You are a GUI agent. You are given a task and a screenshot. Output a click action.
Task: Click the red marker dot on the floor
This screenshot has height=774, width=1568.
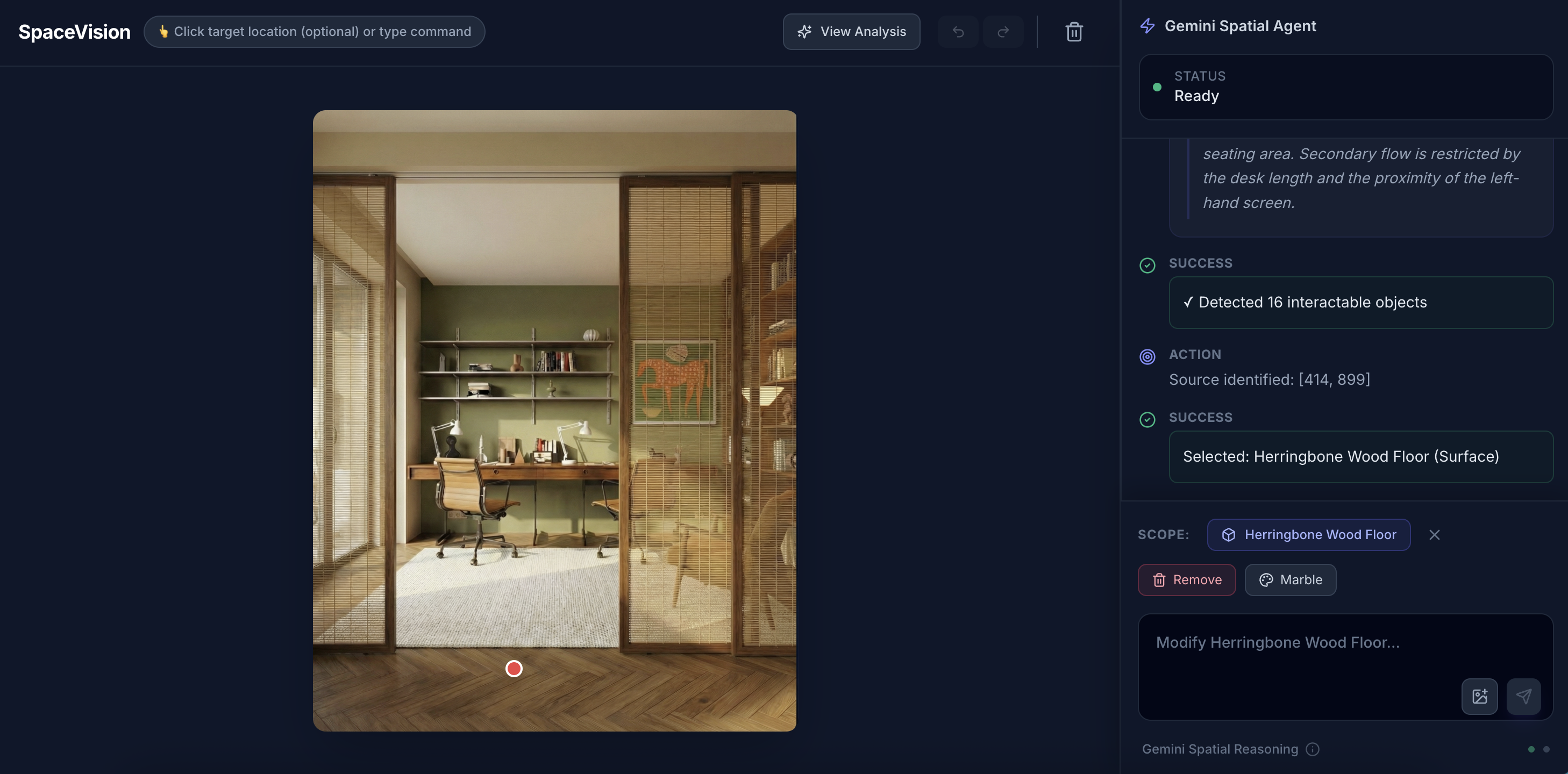[x=514, y=669]
